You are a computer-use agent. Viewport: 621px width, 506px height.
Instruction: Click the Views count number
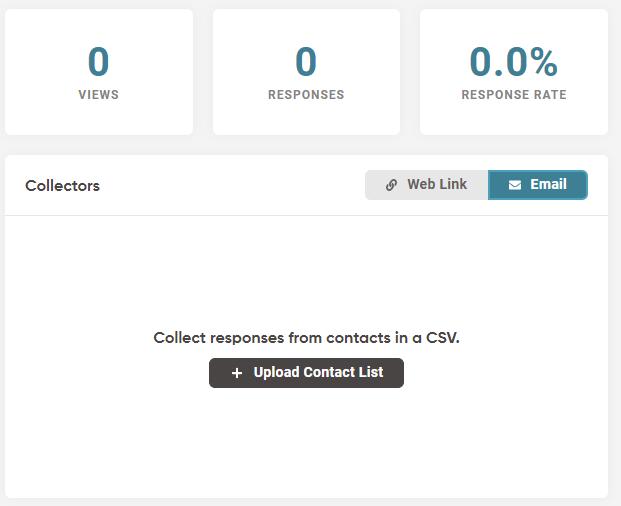point(98,62)
